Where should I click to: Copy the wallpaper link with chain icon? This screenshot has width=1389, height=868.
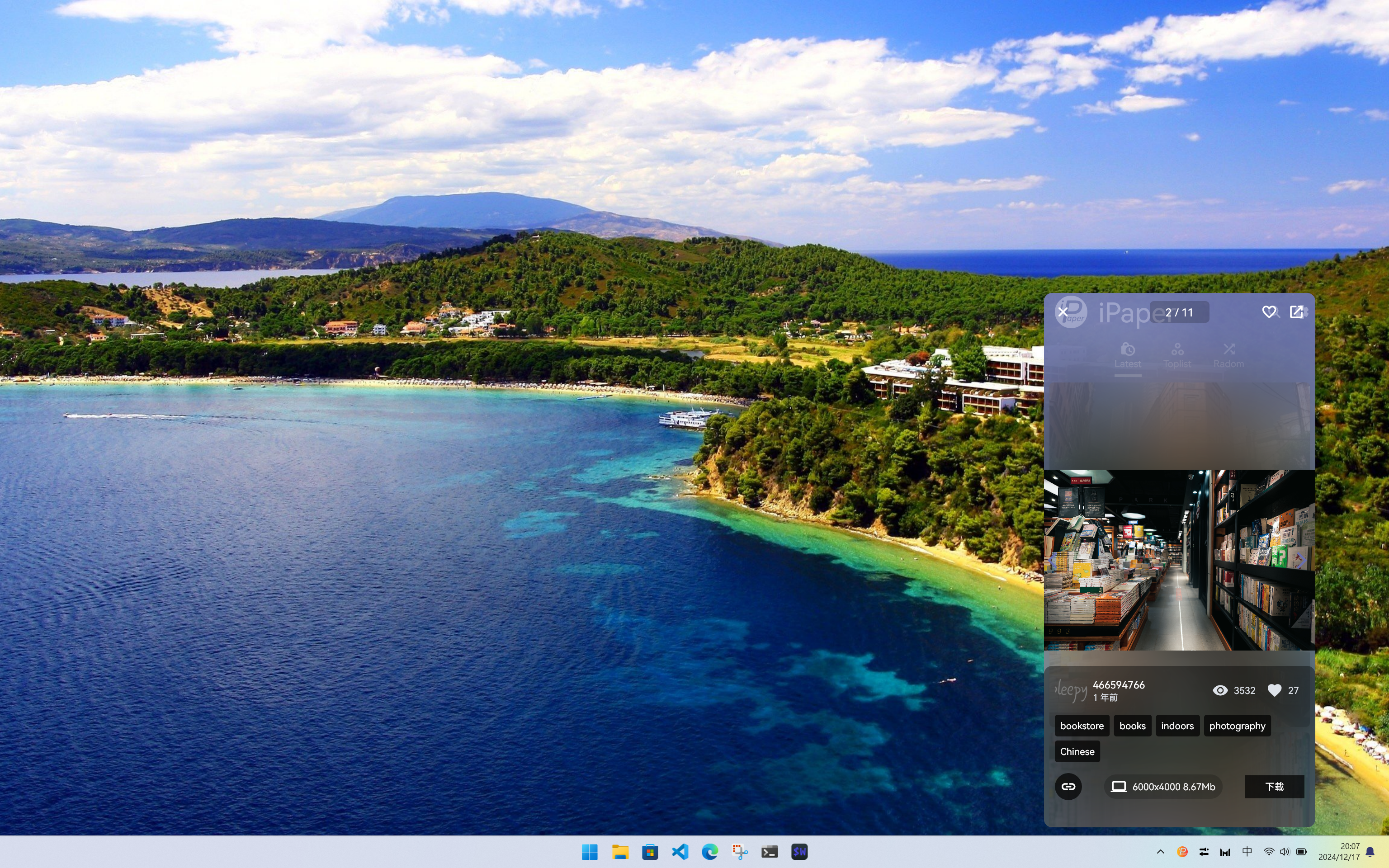(1068, 787)
